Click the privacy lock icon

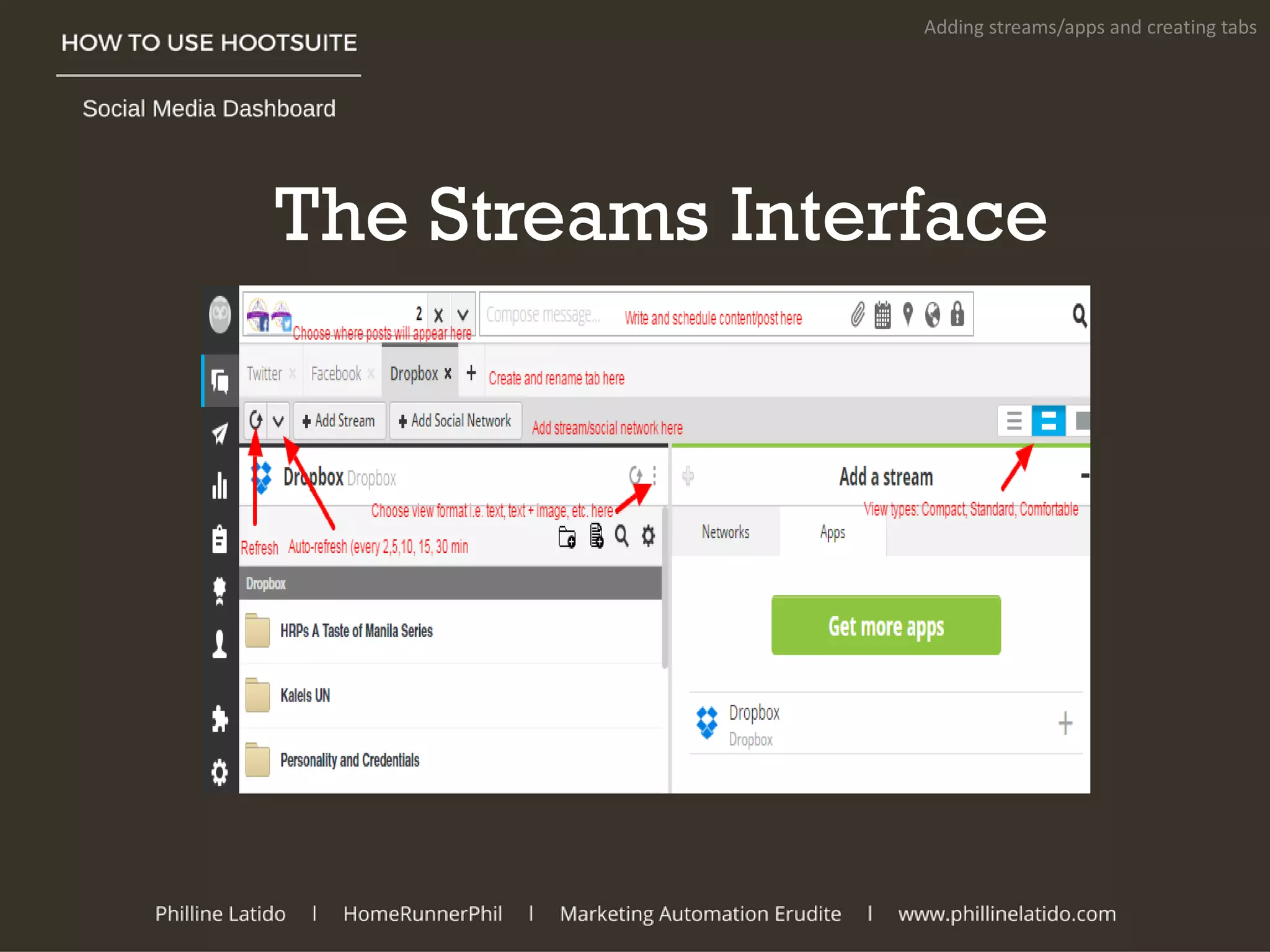point(957,314)
